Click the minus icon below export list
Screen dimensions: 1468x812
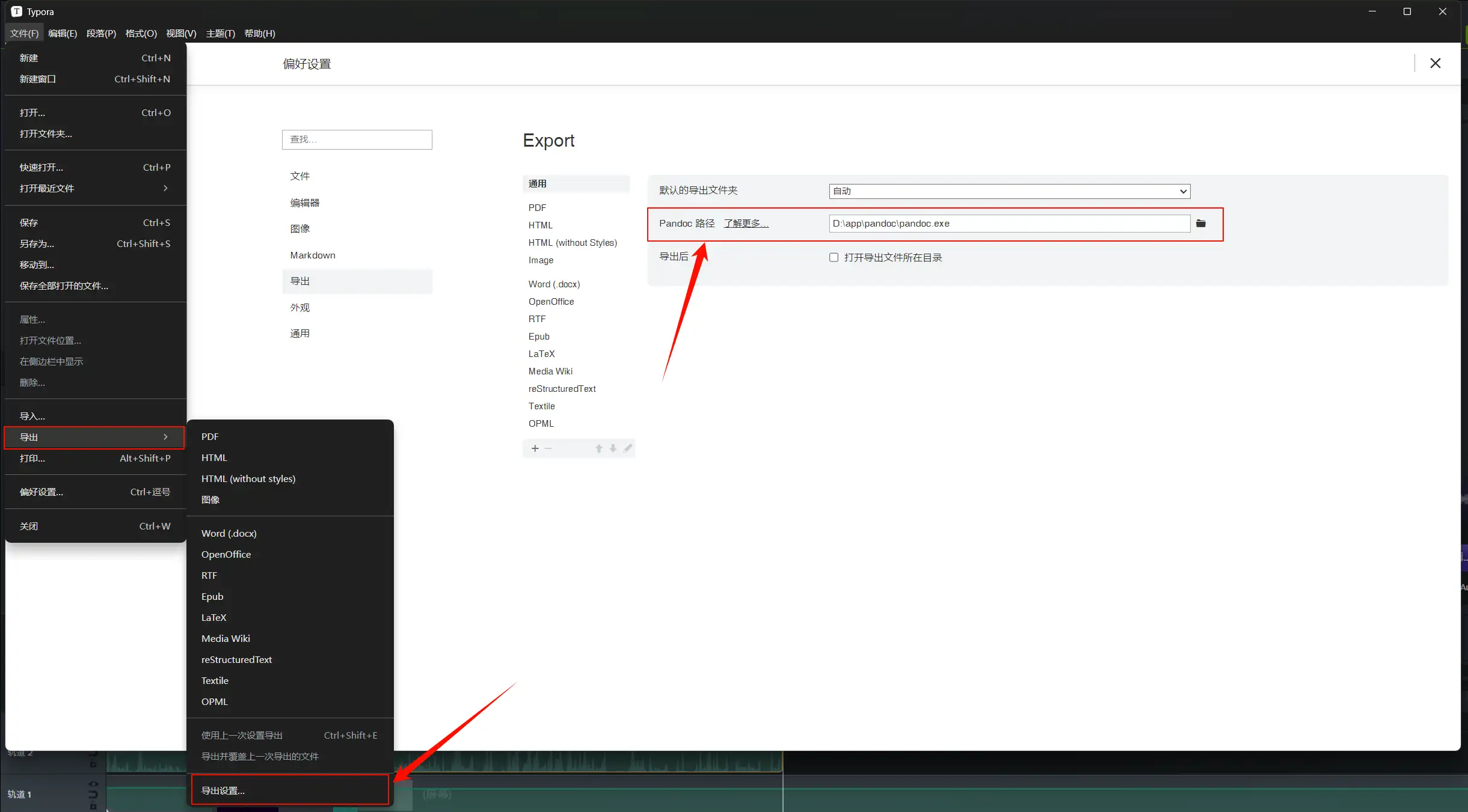pyautogui.click(x=548, y=448)
